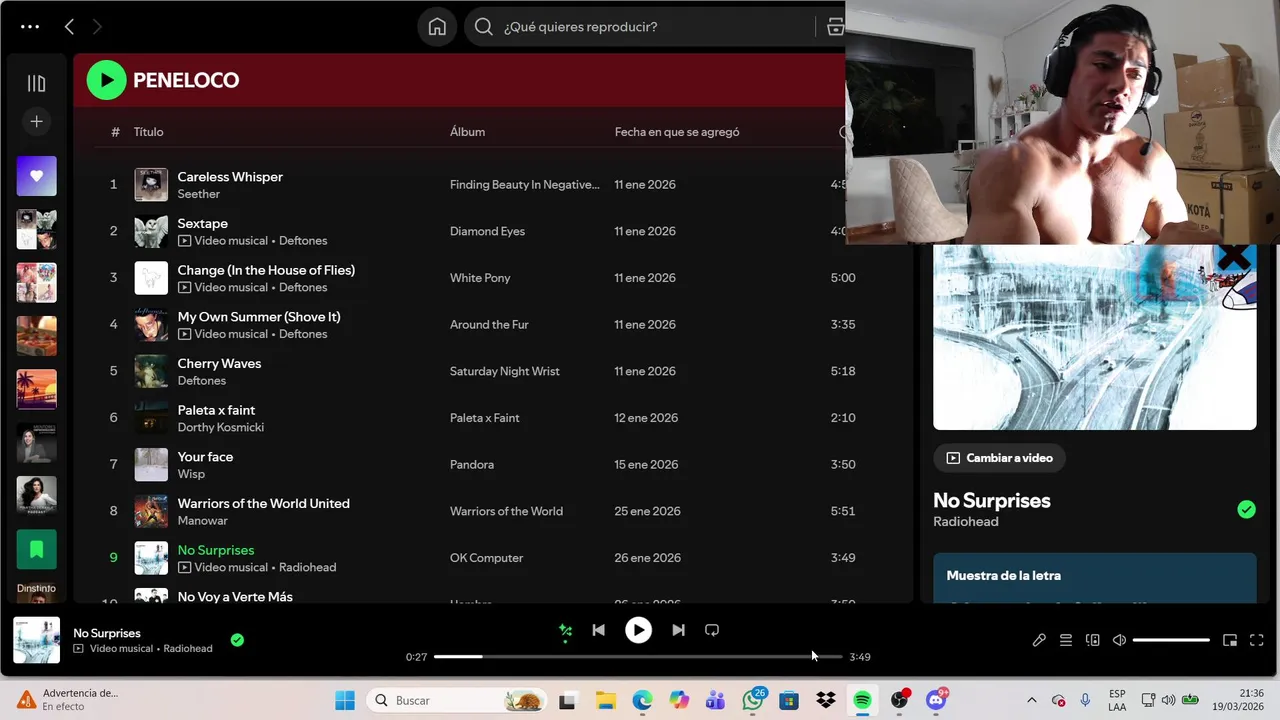Open Saturday Night Wrist album link
This screenshot has height=720, width=1280.
(504, 371)
